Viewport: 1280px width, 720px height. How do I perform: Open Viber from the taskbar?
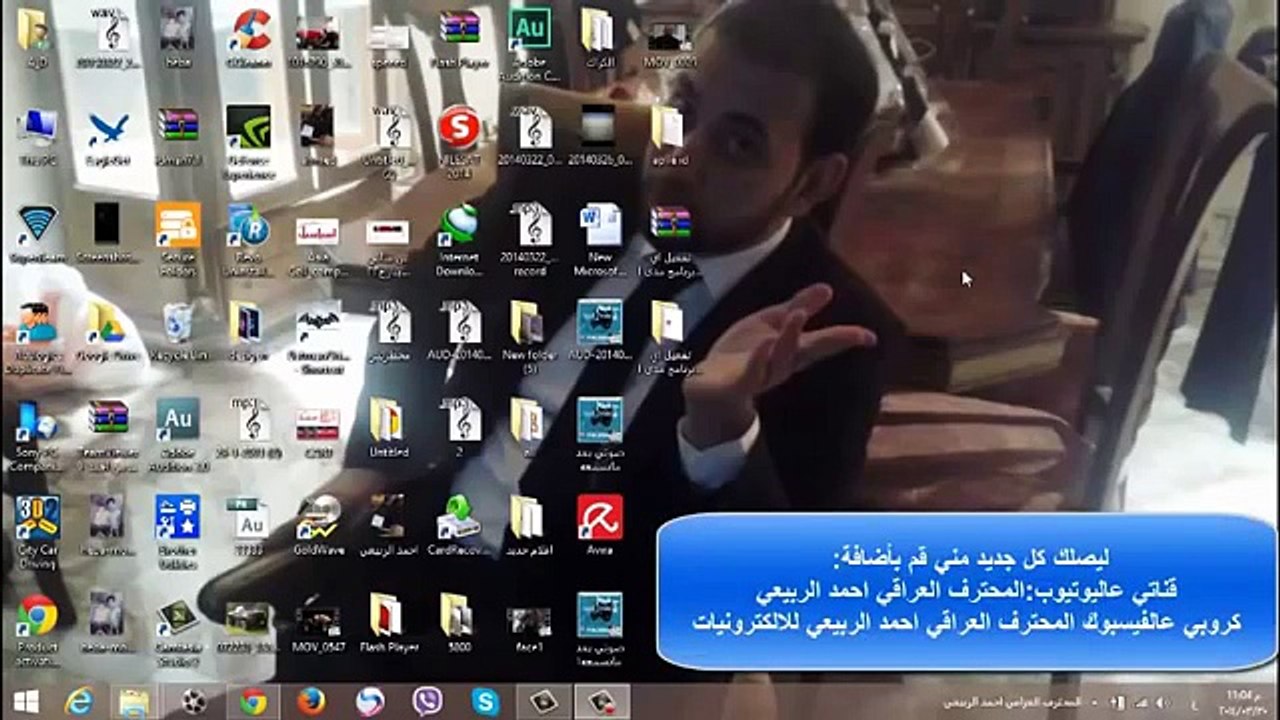coord(427,701)
